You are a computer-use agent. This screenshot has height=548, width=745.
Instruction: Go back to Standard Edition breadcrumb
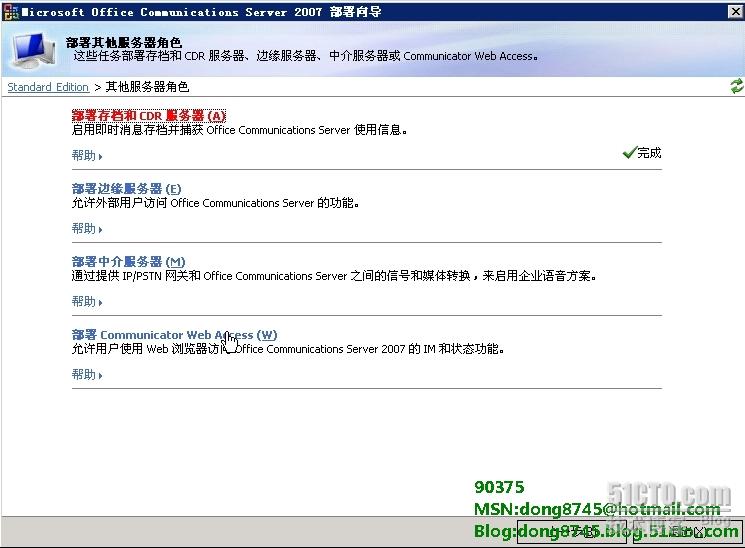(x=48, y=87)
